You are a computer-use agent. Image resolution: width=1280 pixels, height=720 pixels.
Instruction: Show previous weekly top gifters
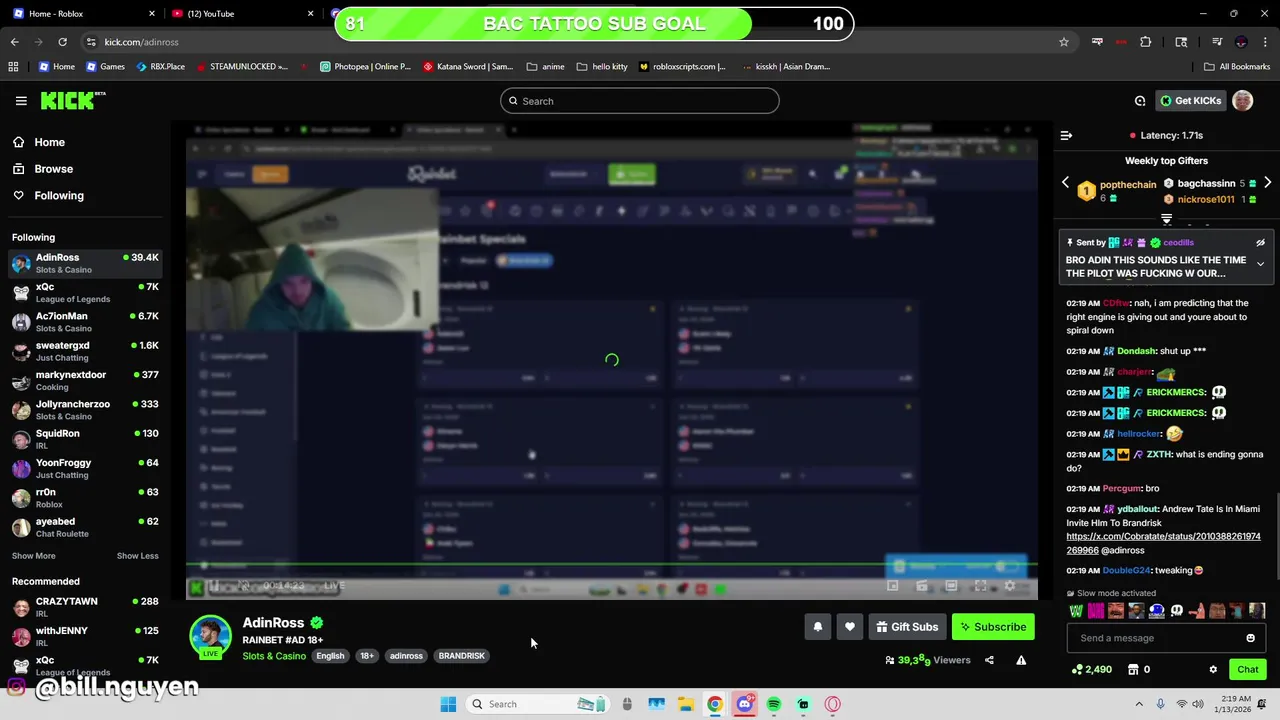pos(1065,183)
